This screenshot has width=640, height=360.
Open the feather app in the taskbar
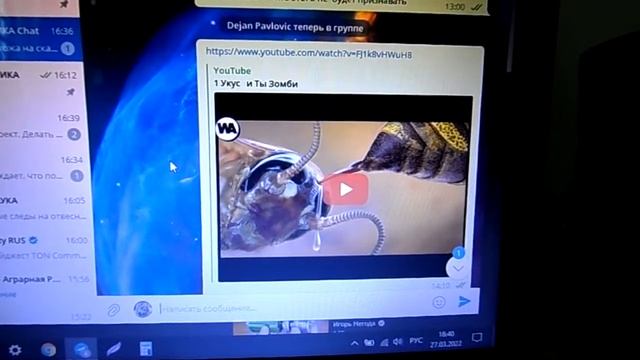click(113, 349)
